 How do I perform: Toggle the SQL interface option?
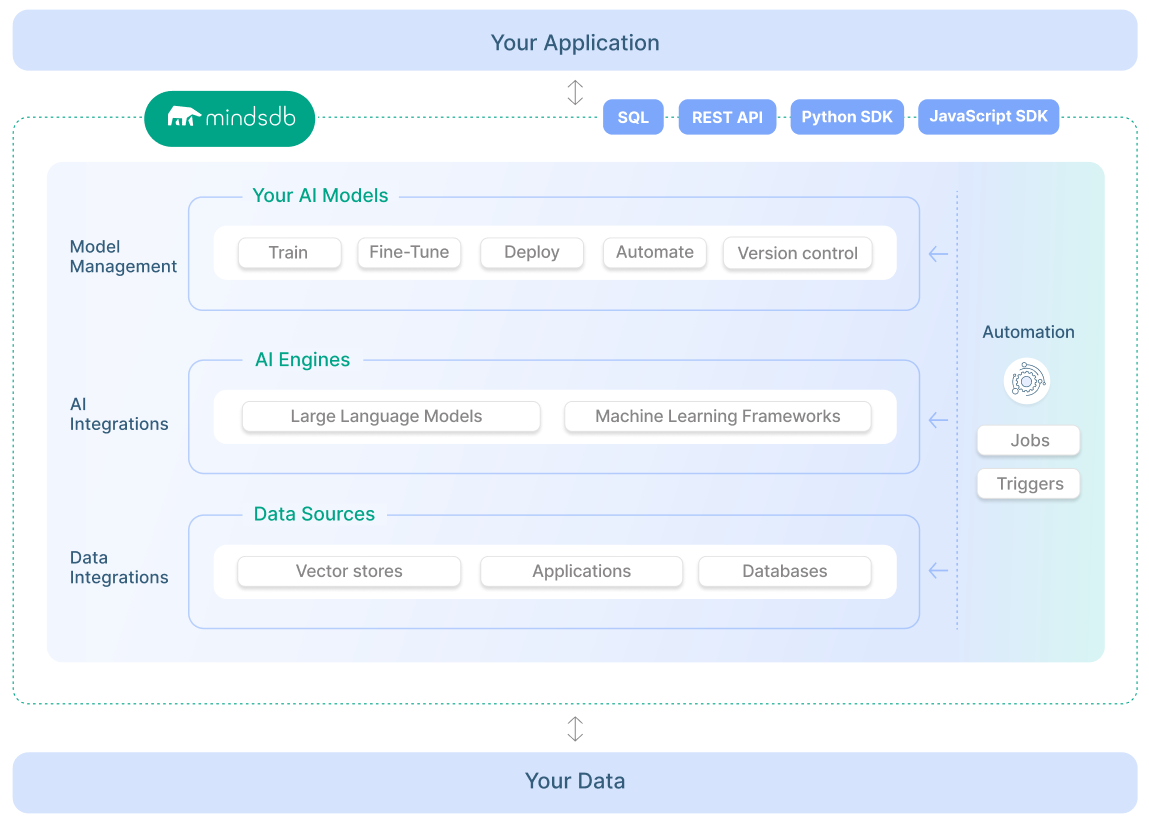(633, 117)
